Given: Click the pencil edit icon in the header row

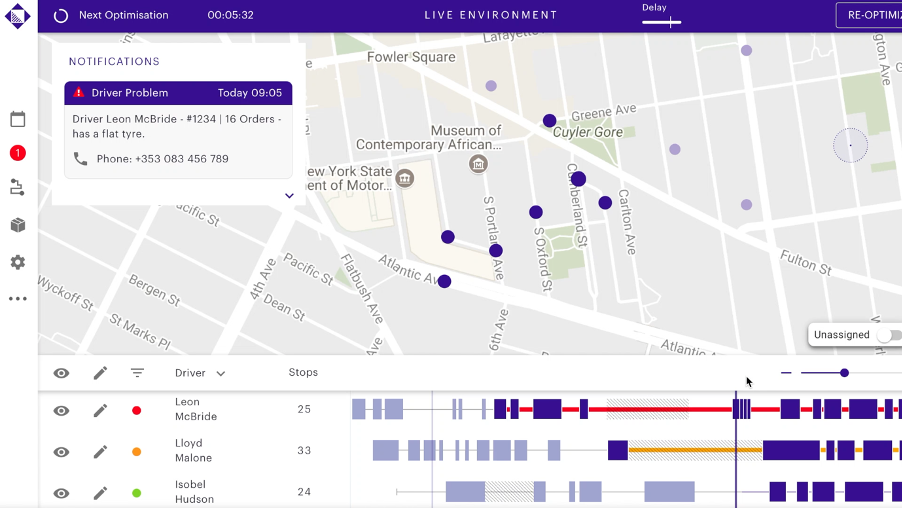Looking at the screenshot, I should (x=100, y=373).
